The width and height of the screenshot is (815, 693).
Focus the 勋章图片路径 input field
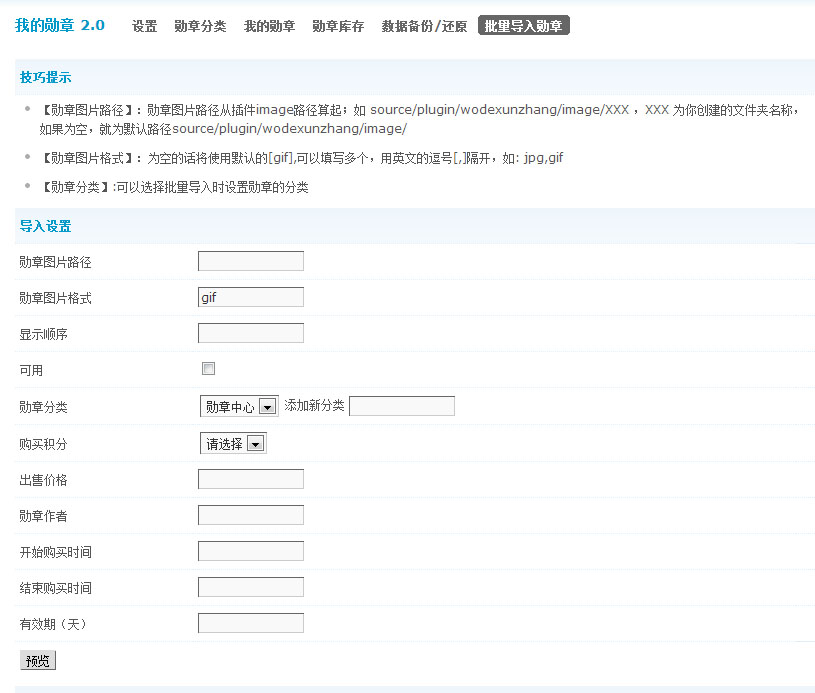pos(251,261)
